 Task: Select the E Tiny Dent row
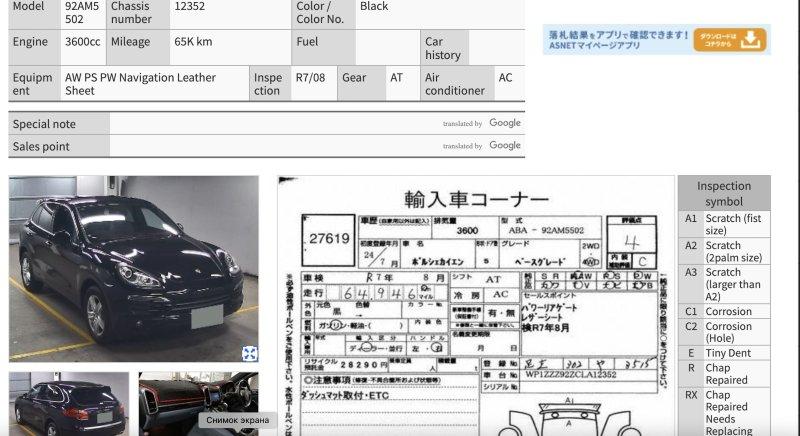tap(724, 353)
